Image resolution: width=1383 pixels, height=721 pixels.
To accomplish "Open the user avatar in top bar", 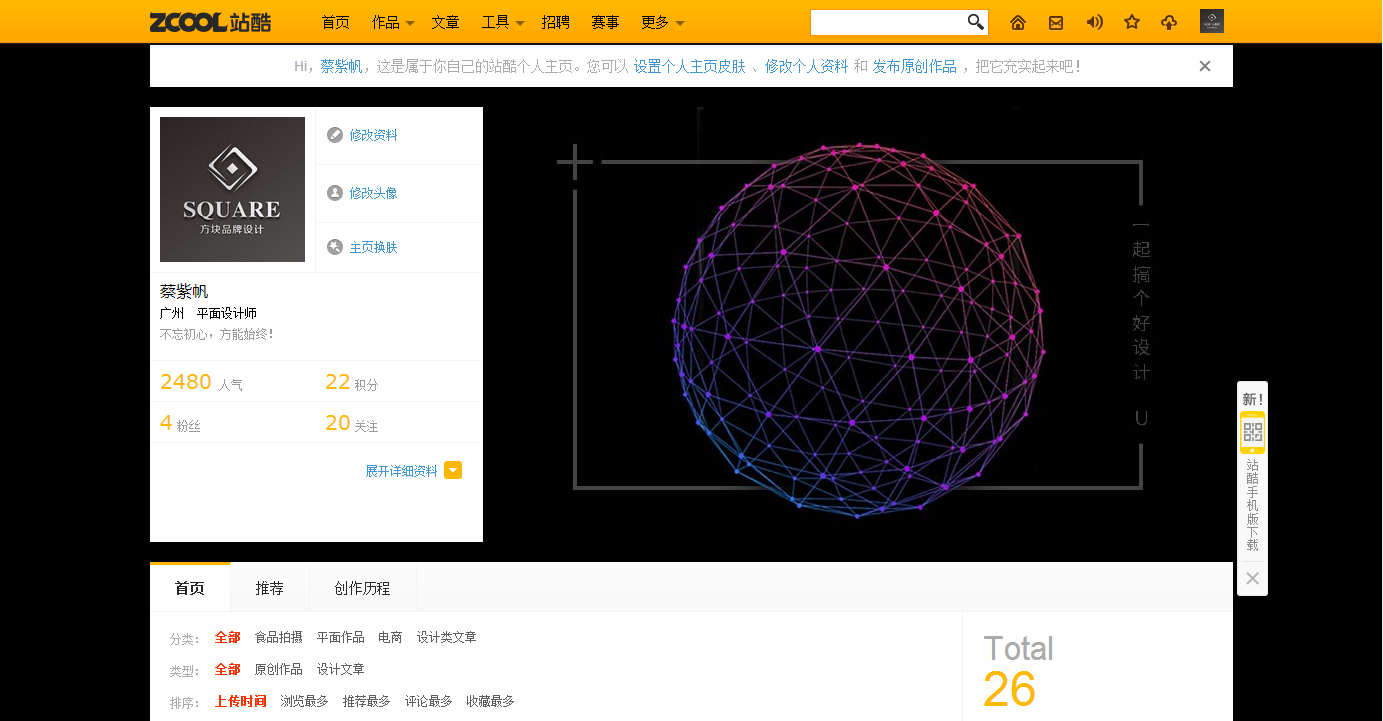I will [1212, 21].
